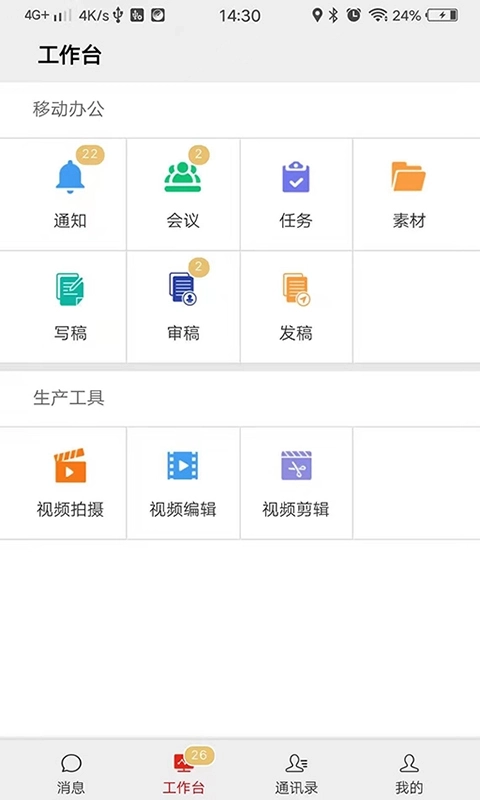Viewport: 480px width, 800px height.
Task: Tap the location pin status icon
Action: pyautogui.click(x=317, y=15)
